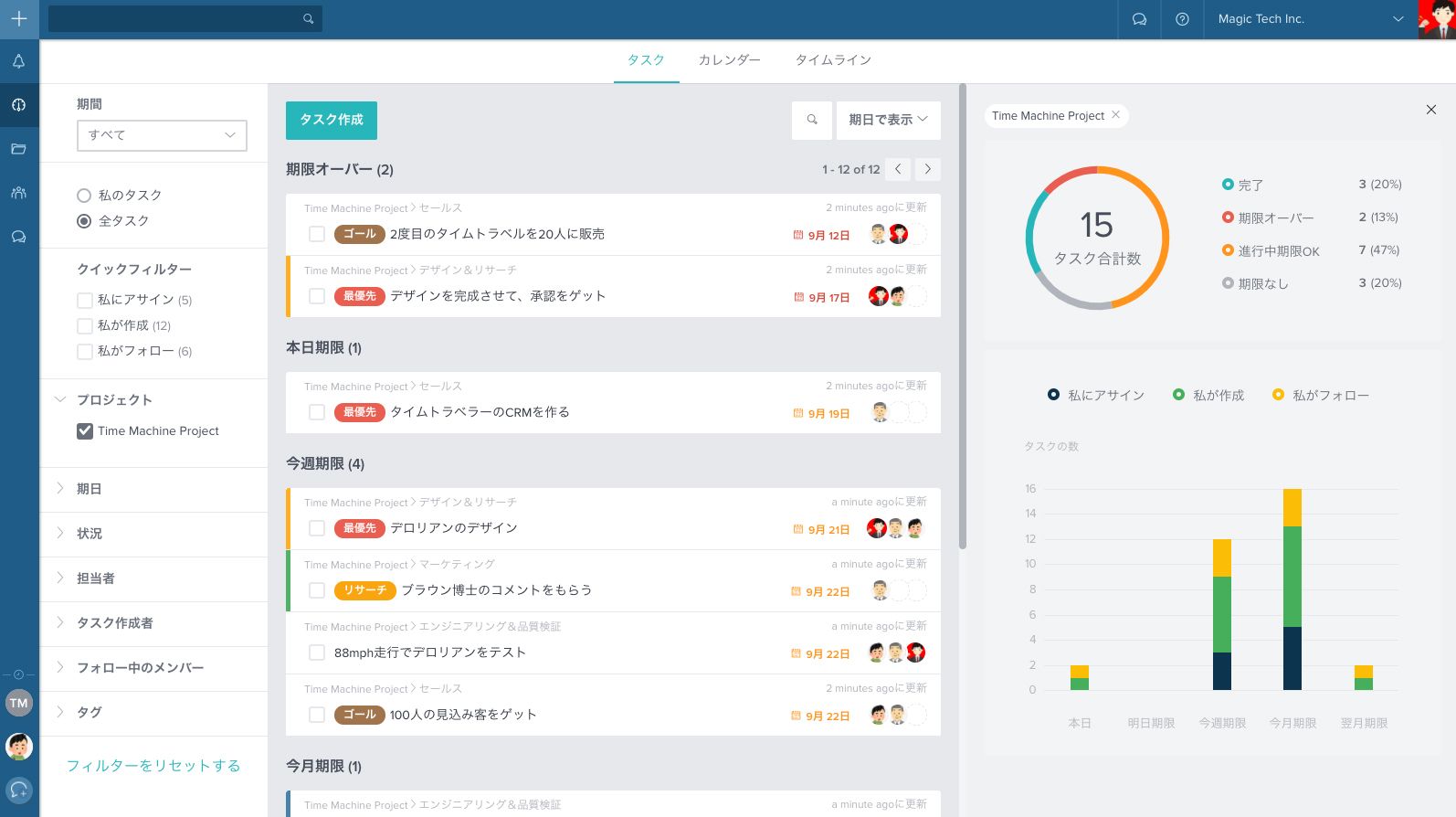Check off 88mph走行でデロリアンをテスト task
Screen dimensions: 1456x817
click(x=317, y=653)
